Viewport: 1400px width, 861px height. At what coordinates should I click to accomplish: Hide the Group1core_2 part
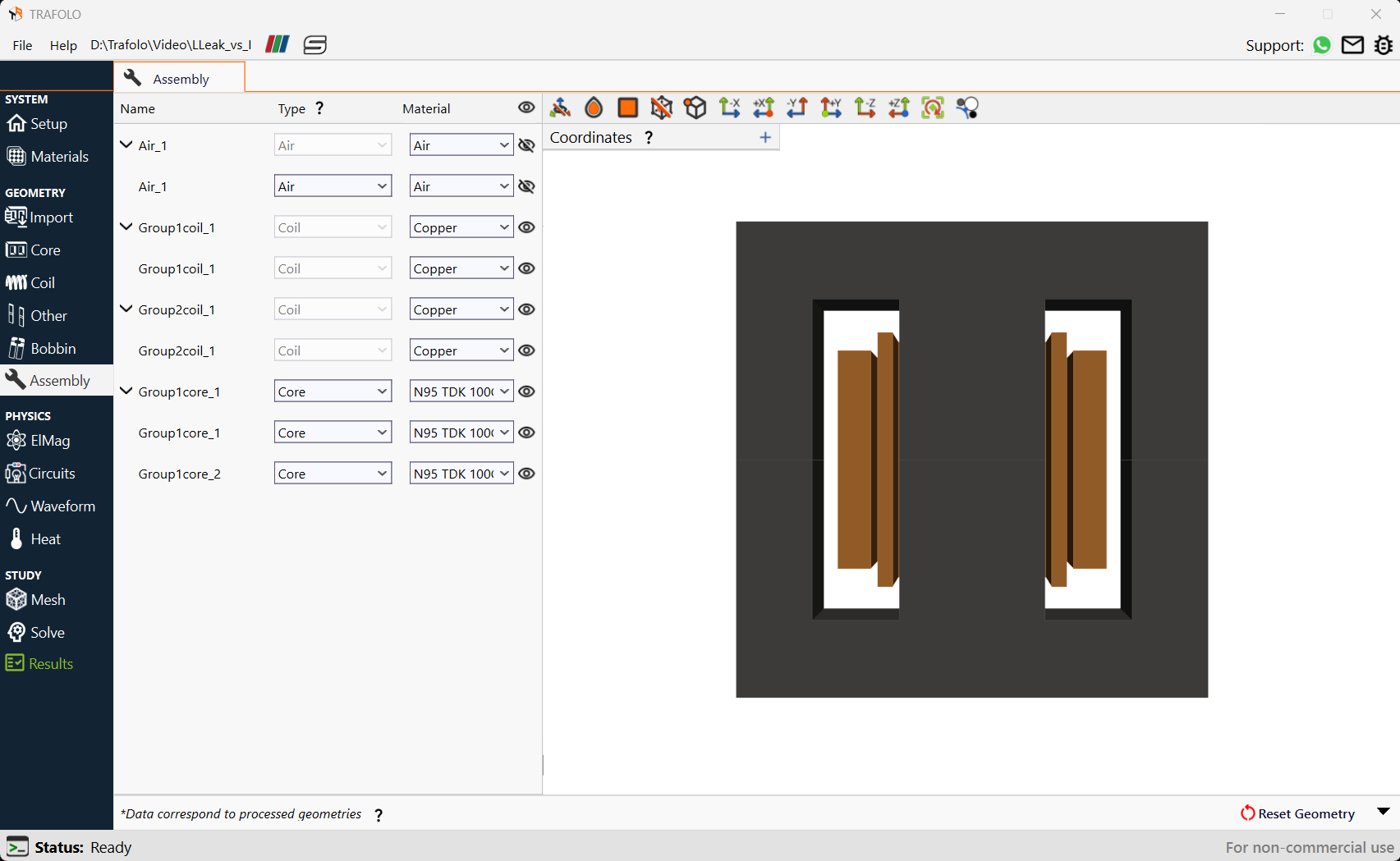click(x=527, y=474)
